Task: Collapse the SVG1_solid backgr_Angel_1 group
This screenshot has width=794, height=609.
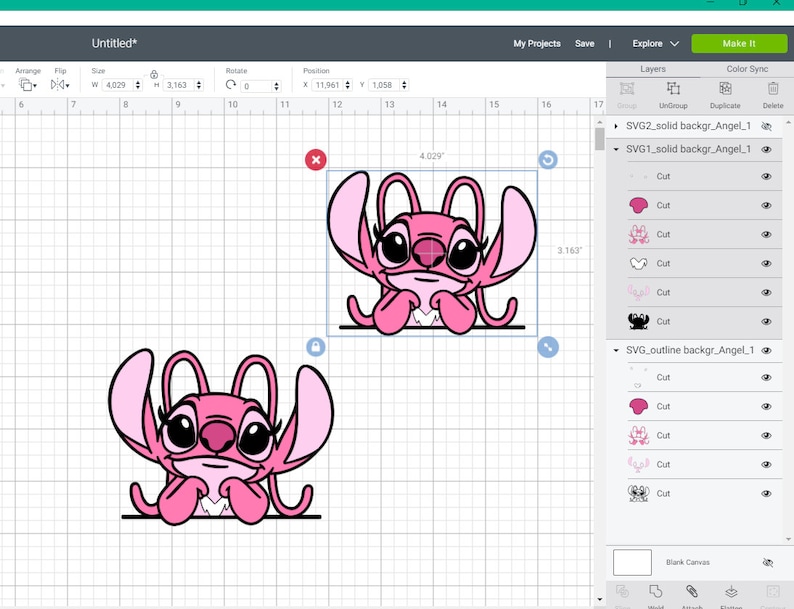Action: [x=616, y=149]
